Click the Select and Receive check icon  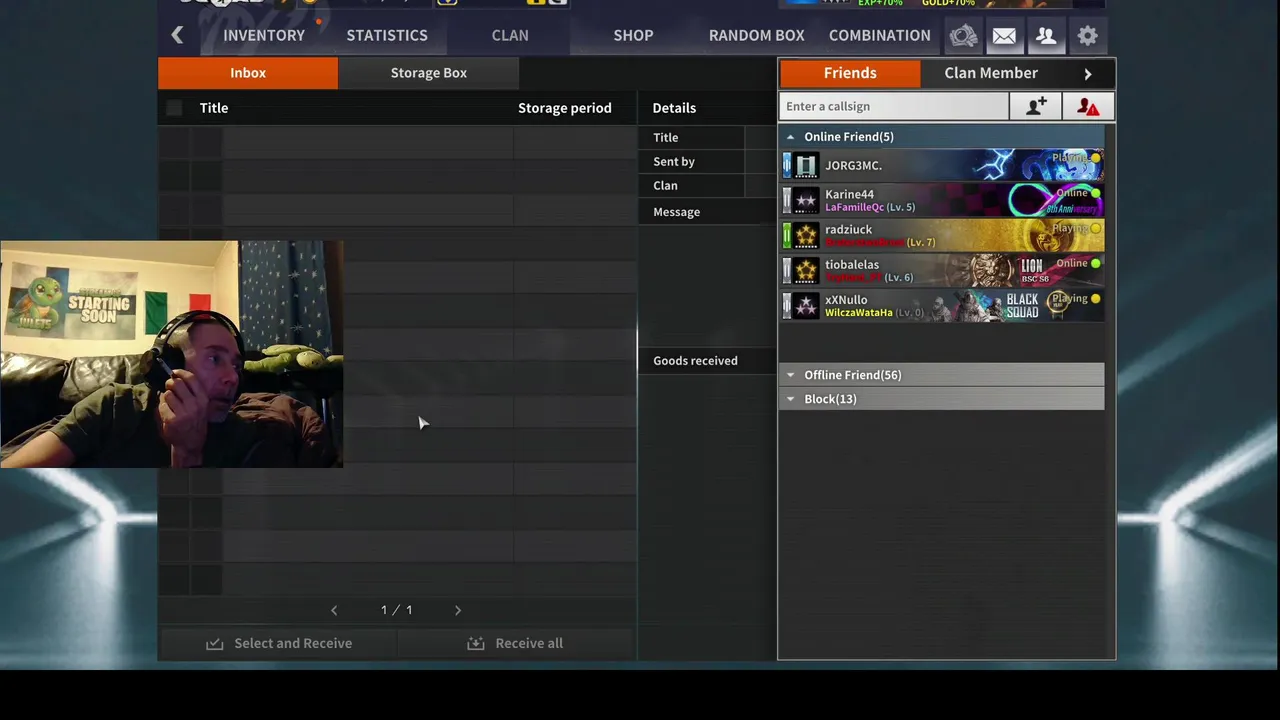pyautogui.click(x=214, y=643)
